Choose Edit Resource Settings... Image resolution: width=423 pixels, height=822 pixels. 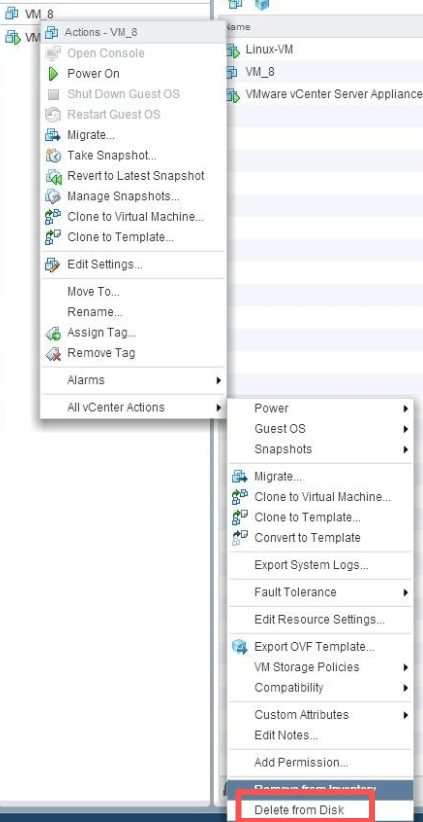click(321, 620)
